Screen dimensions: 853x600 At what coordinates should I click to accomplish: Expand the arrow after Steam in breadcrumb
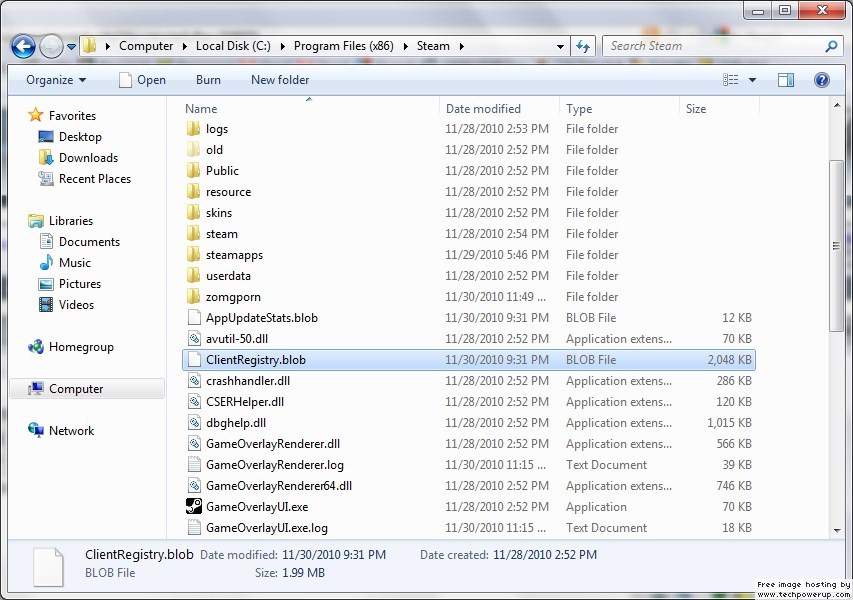tap(461, 46)
